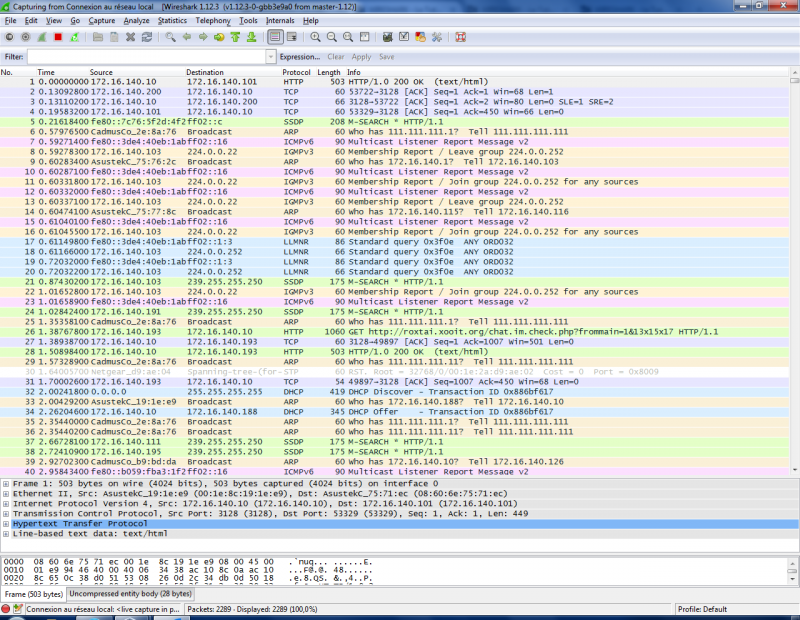Select packet 30 Spanning-tree STP row
This screenshot has width=800, height=620.
(x=394, y=372)
